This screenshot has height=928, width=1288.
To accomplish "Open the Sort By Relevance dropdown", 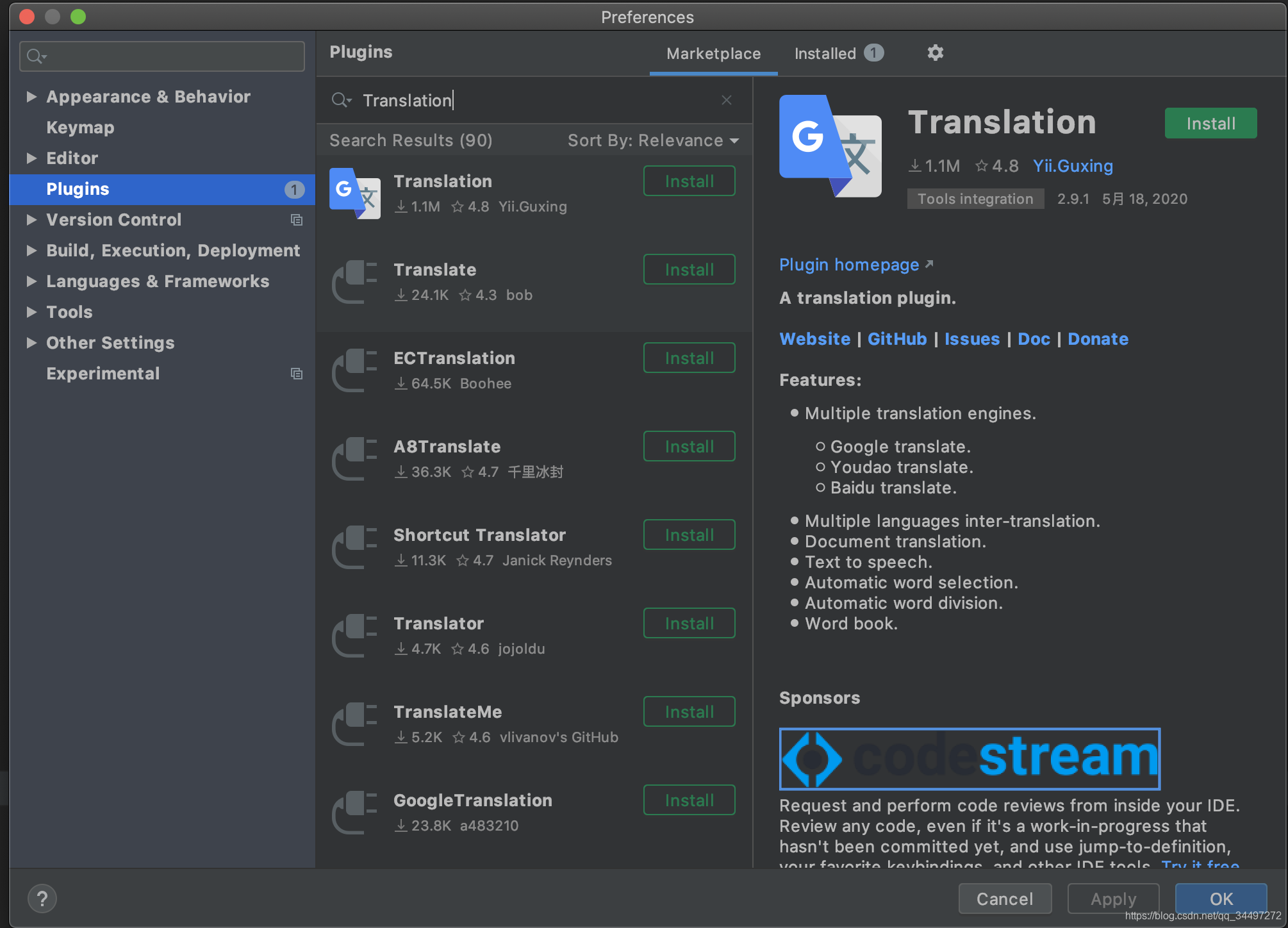I will coord(652,140).
